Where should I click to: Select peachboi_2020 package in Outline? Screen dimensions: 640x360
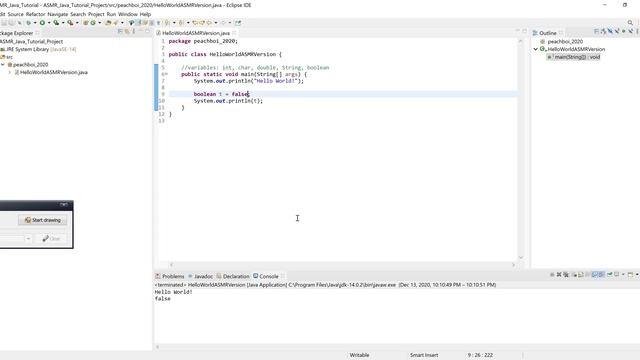tap(562, 41)
